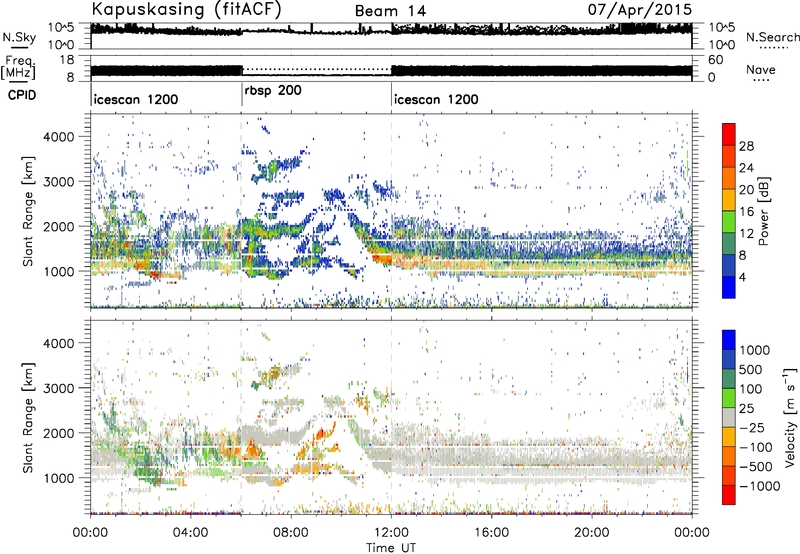Click the red top of power colorbar

pos(729,134)
